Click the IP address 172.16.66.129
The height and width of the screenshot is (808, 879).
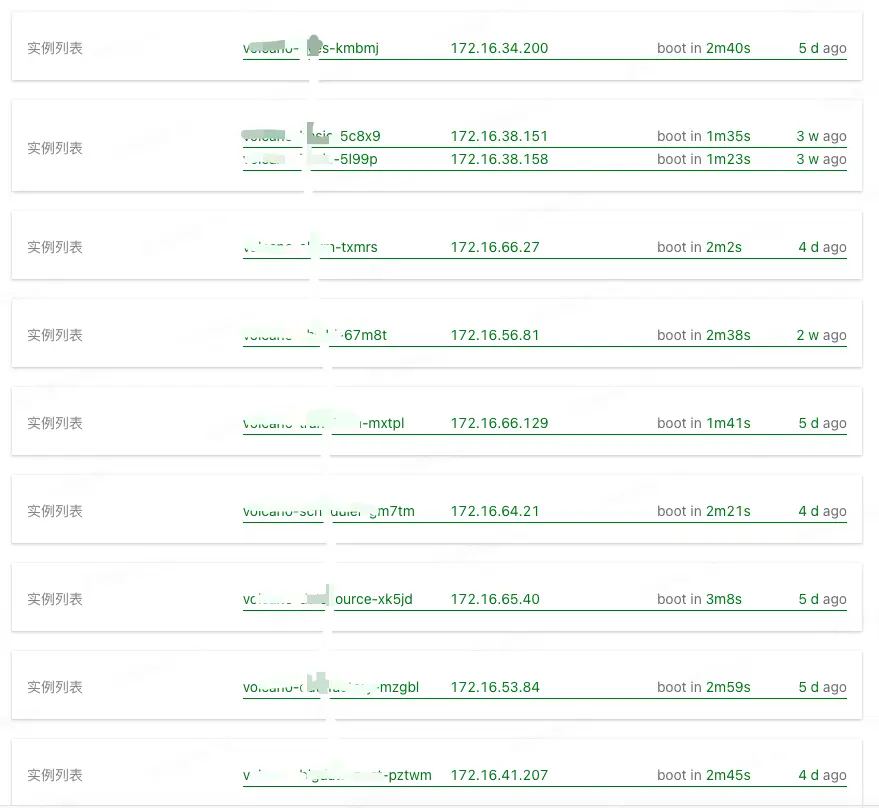(x=499, y=423)
